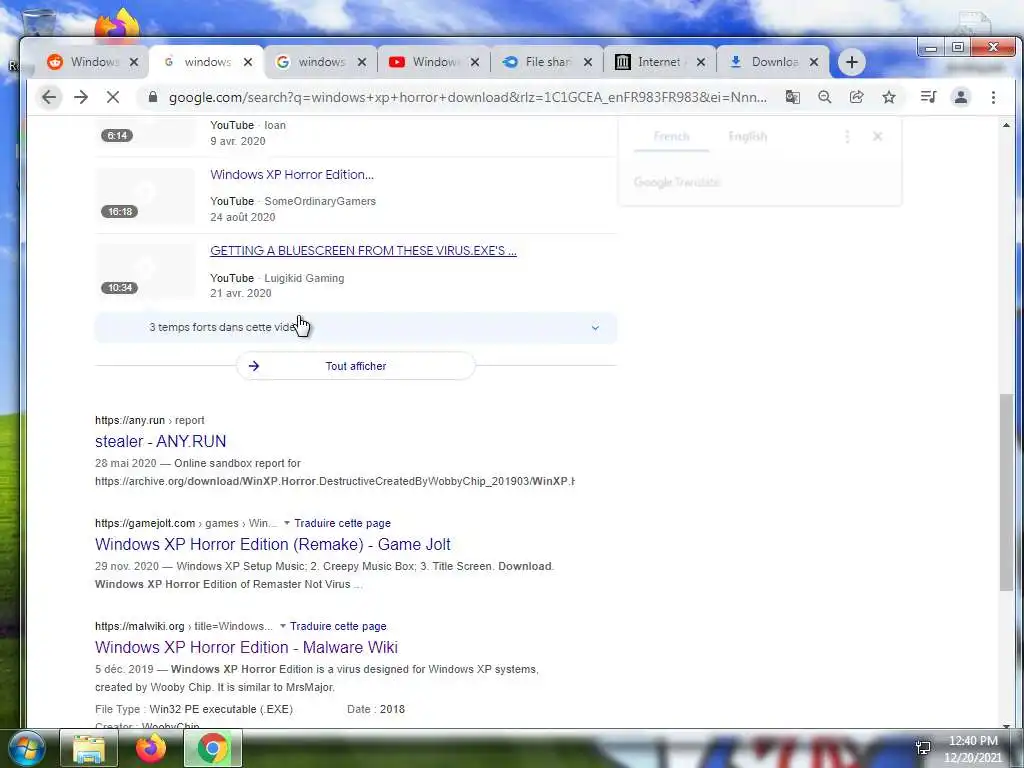Close the File sharing tab
This screenshot has width=1024, height=768.
point(588,62)
